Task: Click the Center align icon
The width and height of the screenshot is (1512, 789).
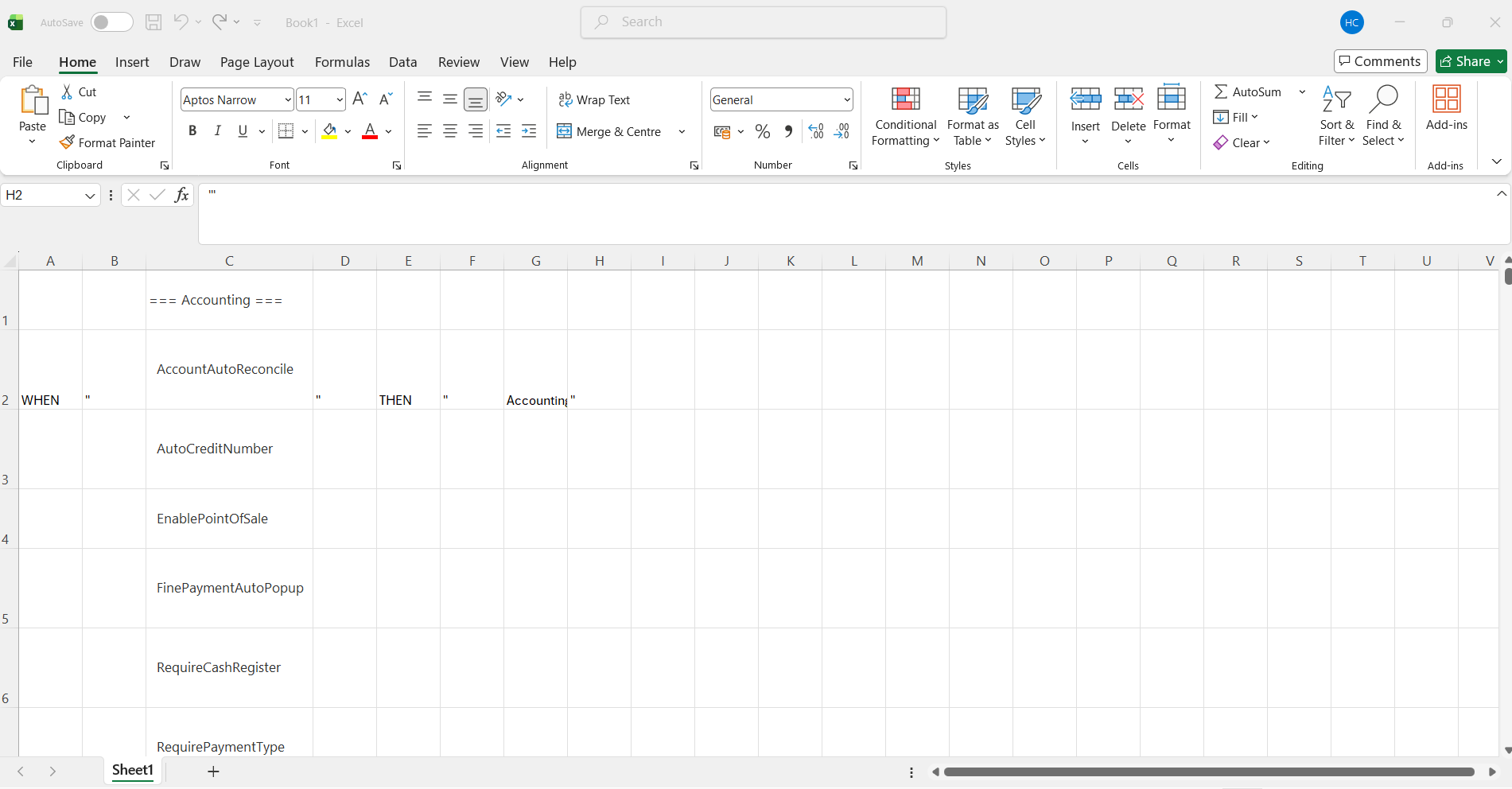Action: (450, 131)
